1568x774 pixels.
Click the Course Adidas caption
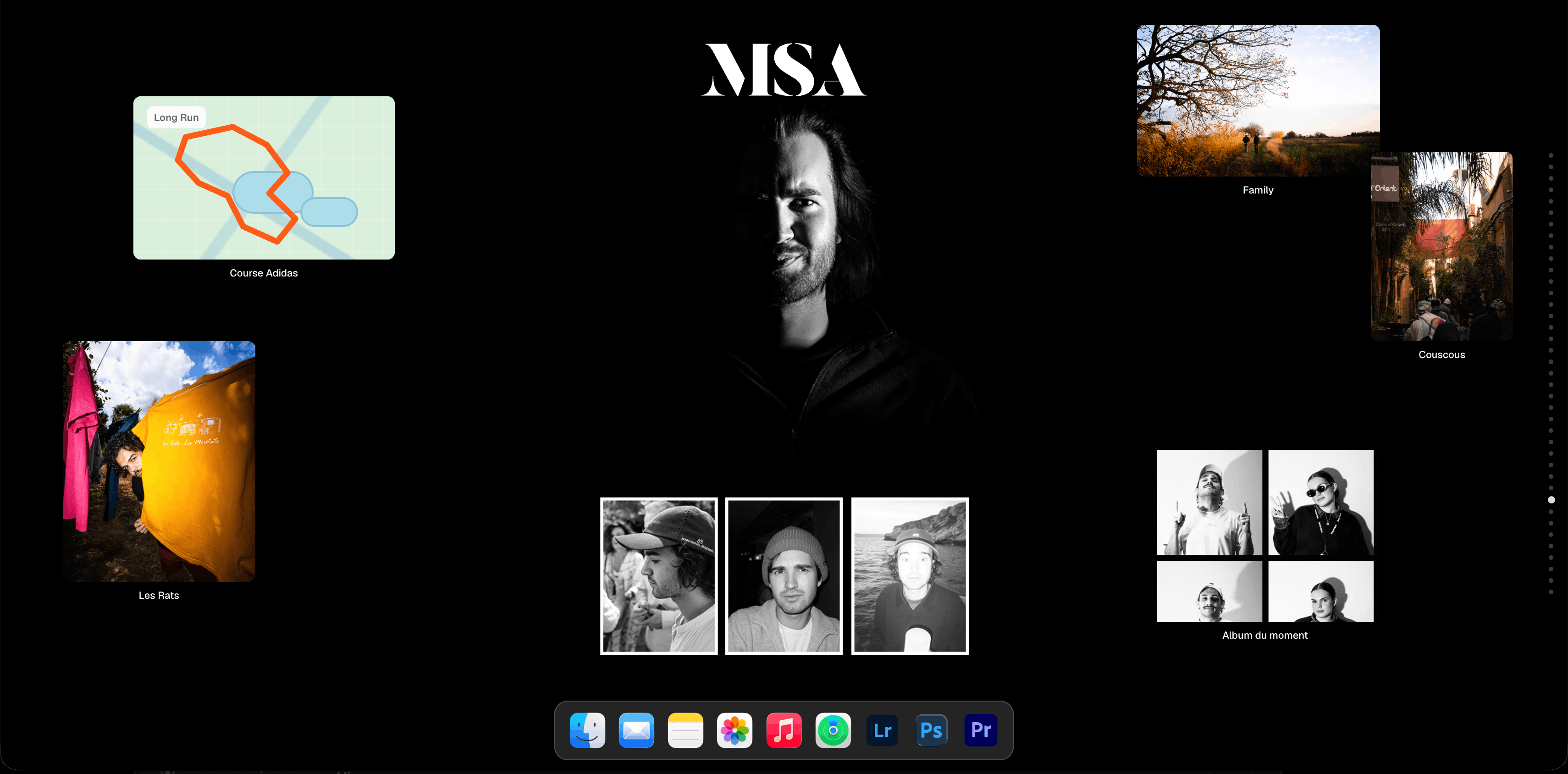[264, 273]
